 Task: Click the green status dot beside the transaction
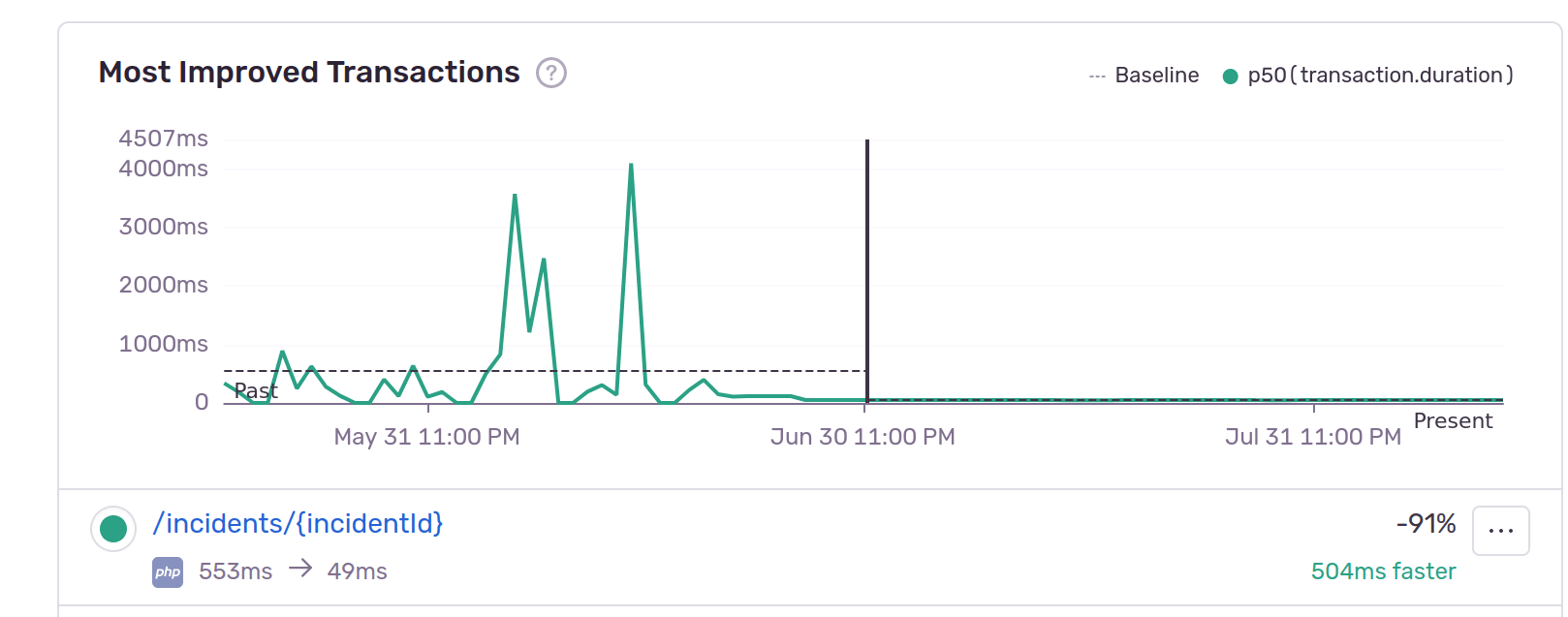coord(112,529)
